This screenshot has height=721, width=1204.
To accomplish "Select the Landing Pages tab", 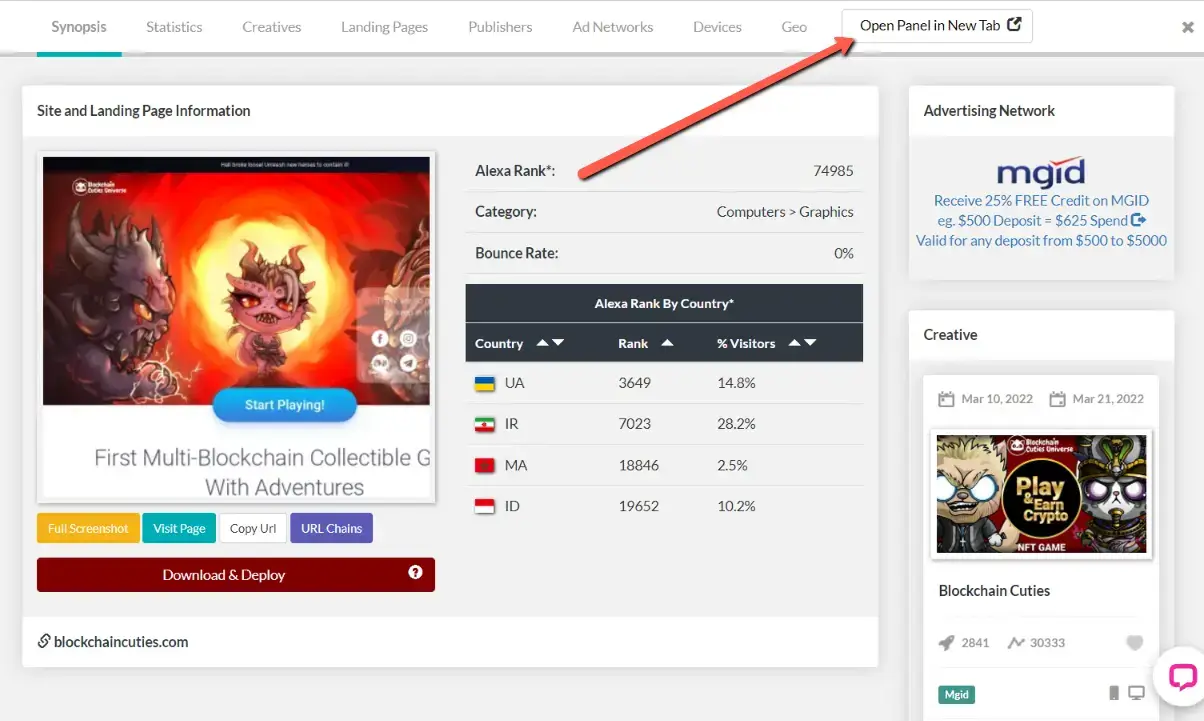I will pos(384,27).
